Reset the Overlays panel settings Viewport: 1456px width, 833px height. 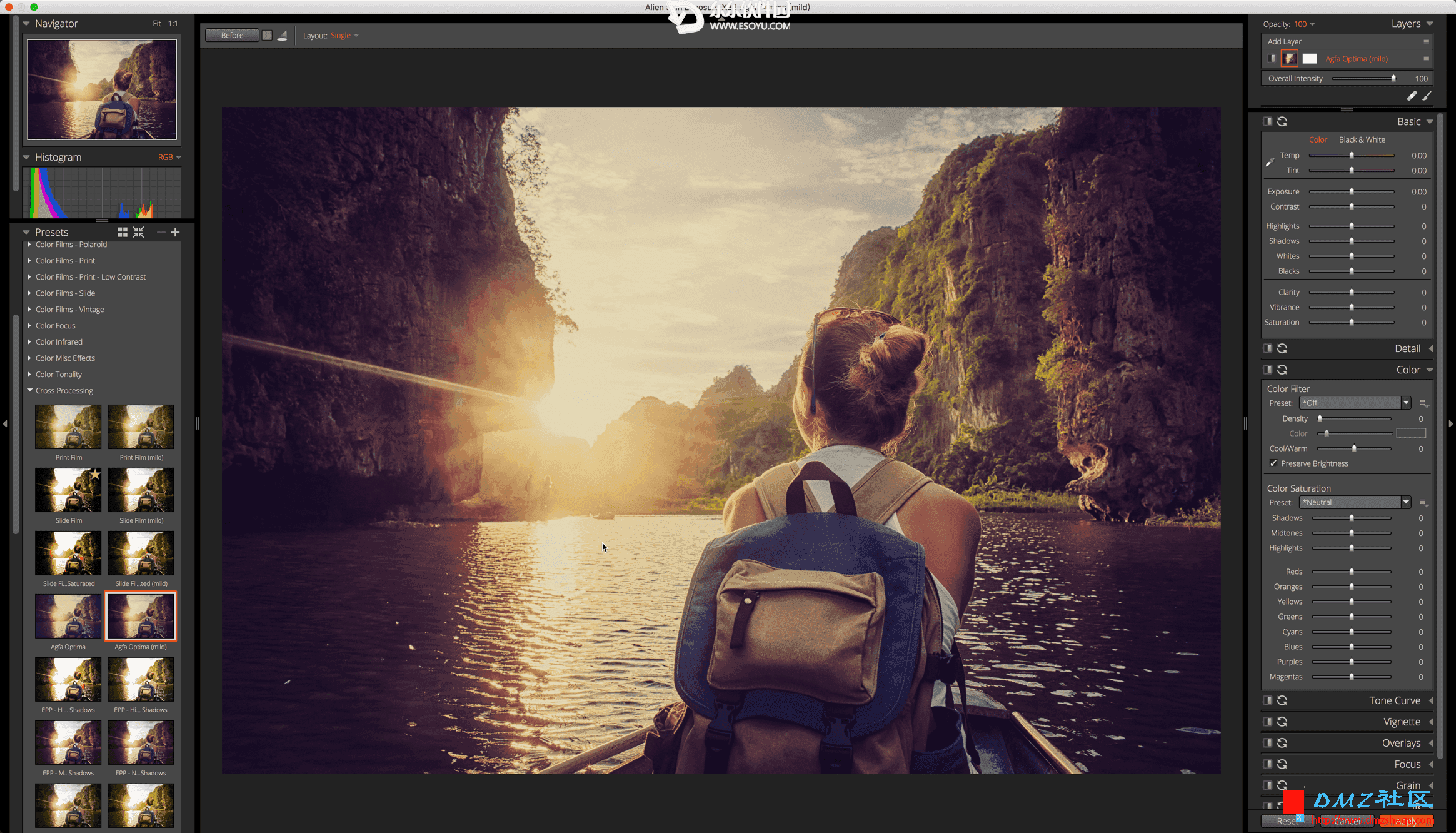pos(1282,743)
